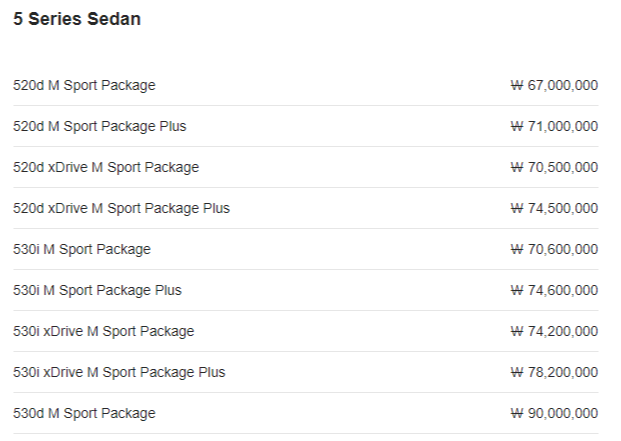Click price ₩ 70,600,000
This screenshot has height=441, width=621.
click(x=554, y=249)
